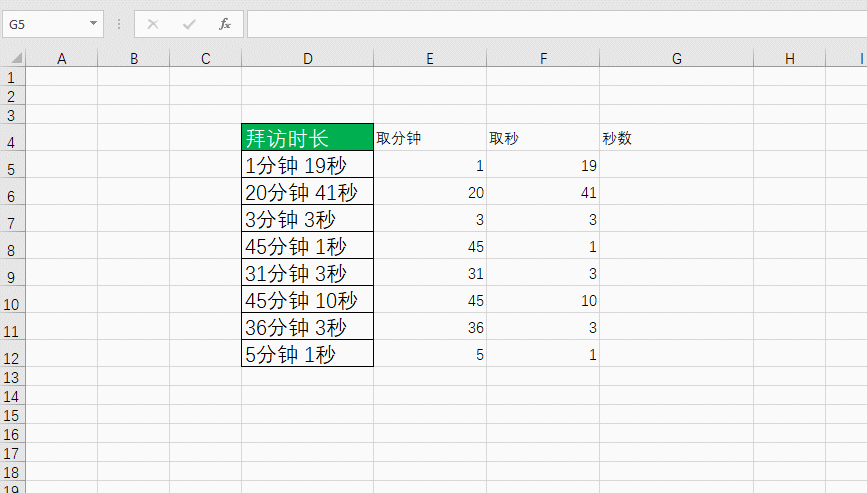
Task: Click the Cancel (X) formula bar icon
Action: tap(153, 24)
